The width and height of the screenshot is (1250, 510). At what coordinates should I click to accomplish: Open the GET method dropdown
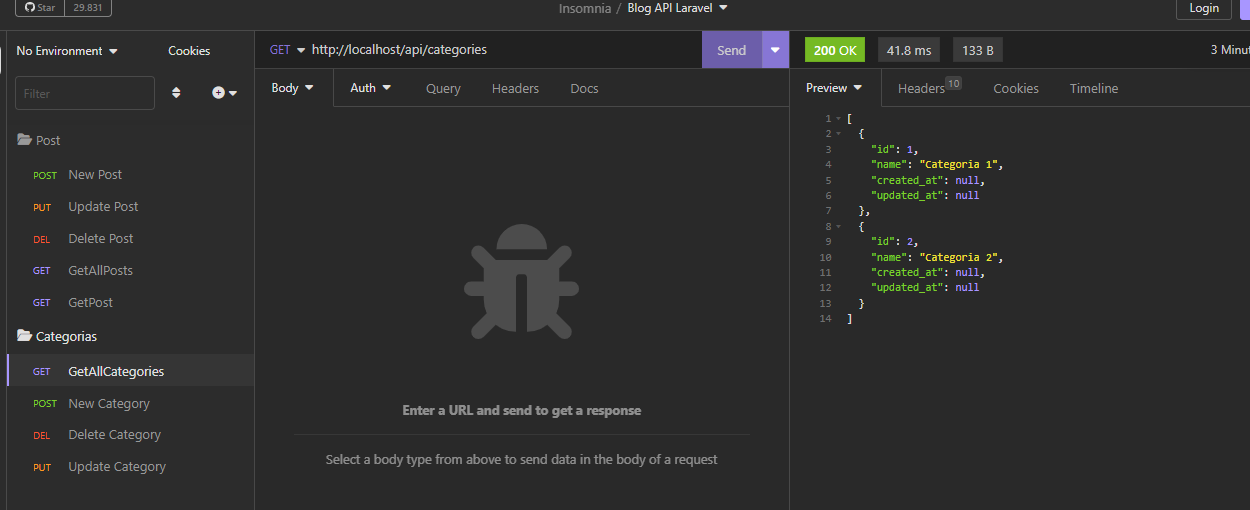click(287, 50)
